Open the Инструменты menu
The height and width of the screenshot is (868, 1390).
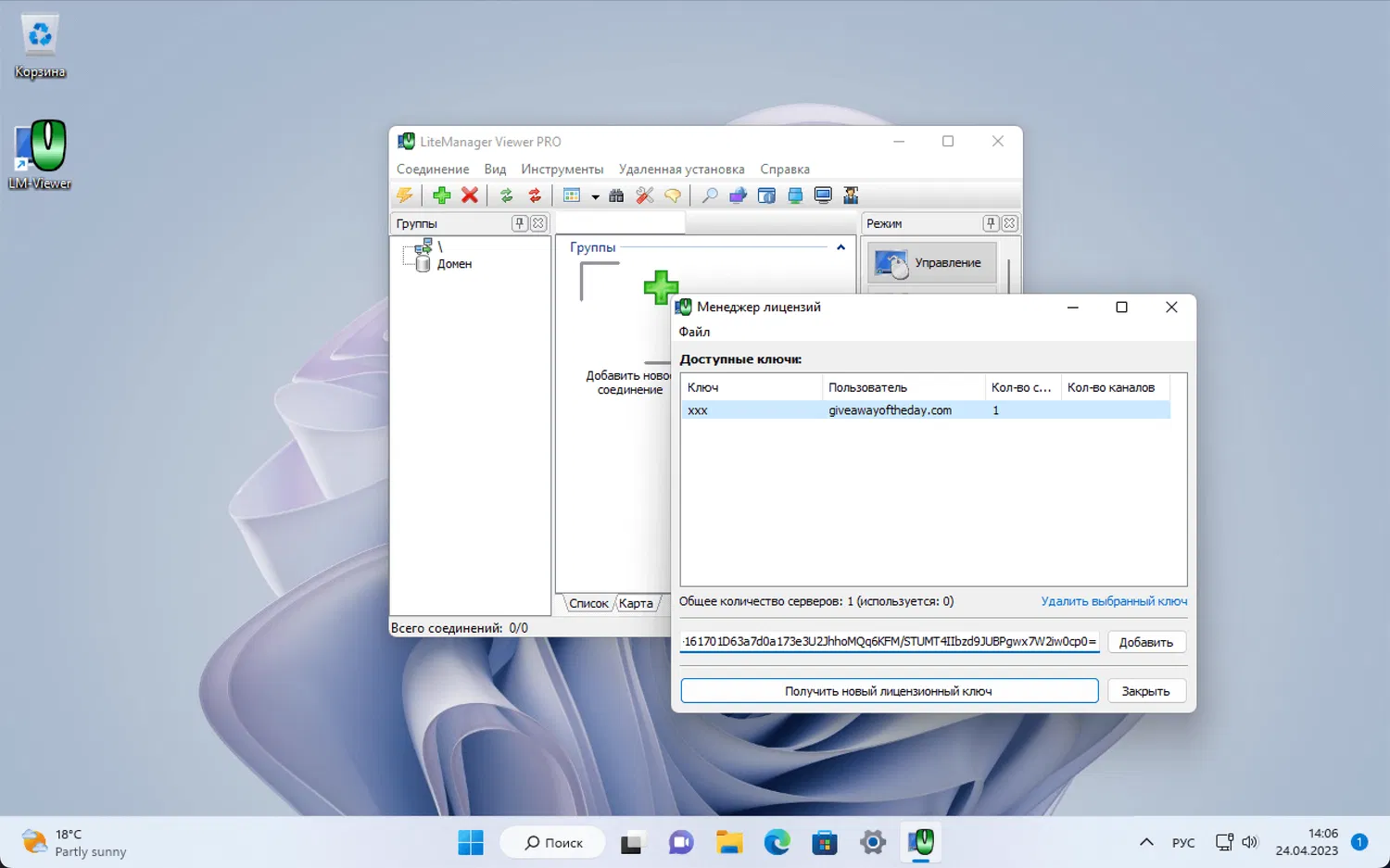(x=562, y=169)
